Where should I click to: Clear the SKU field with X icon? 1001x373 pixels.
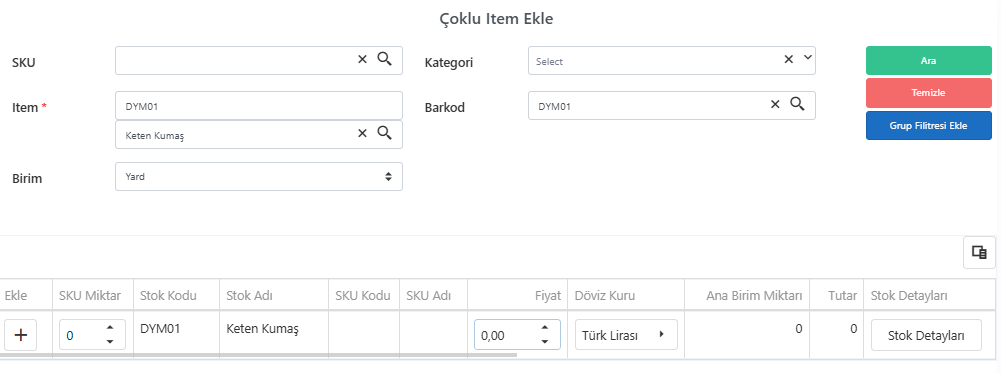click(x=362, y=59)
